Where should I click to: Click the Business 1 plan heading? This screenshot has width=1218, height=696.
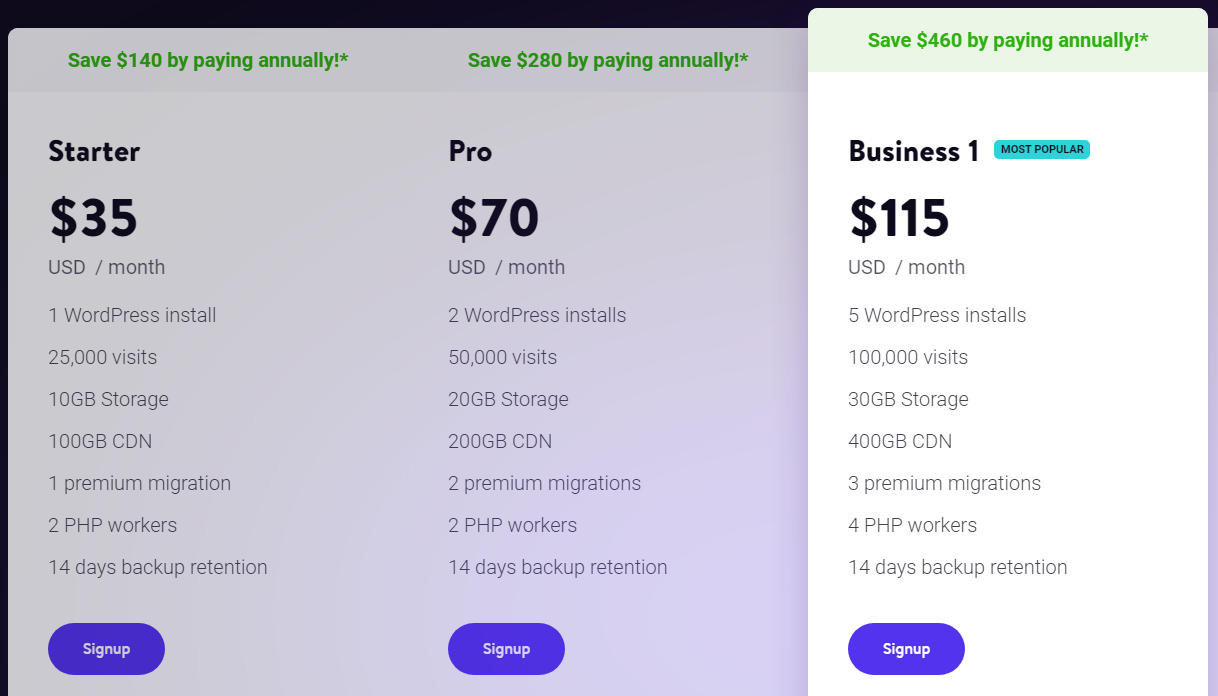pos(914,151)
